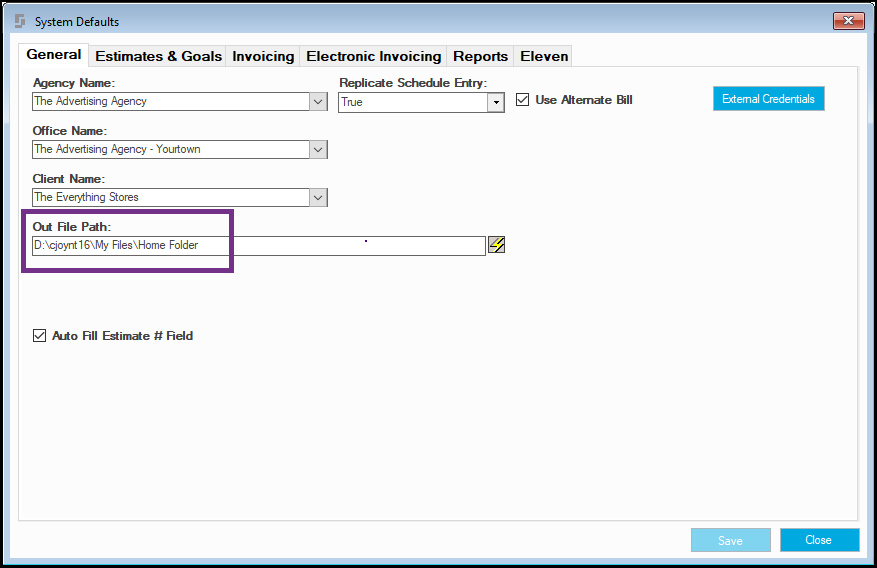Click the Office Name label
The height and width of the screenshot is (568, 877).
69,131
